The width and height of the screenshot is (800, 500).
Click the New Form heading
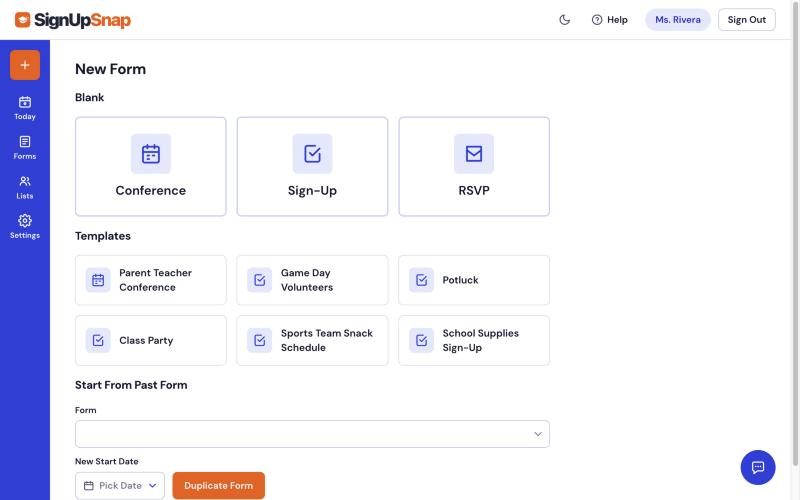pyautogui.click(x=110, y=69)
